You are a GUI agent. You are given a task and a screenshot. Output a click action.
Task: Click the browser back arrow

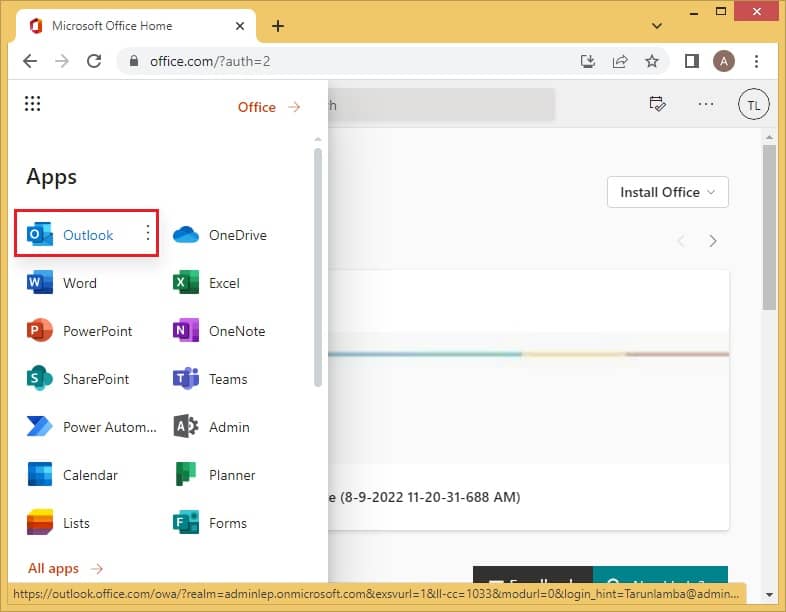coord(30,61)
